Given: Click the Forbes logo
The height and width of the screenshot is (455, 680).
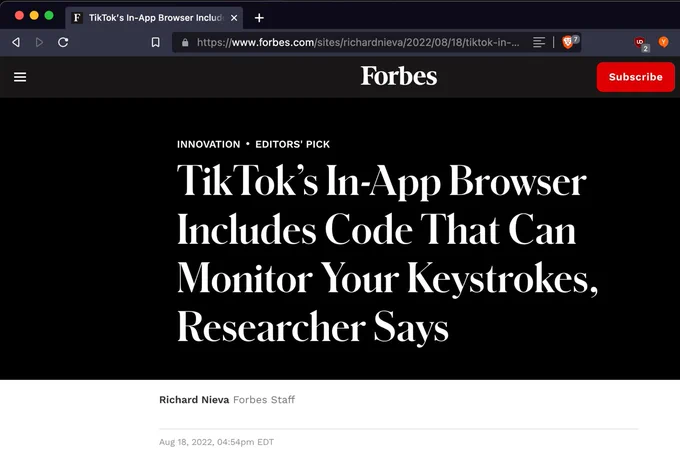Looking at the screenshot, I should coord(399,76).
